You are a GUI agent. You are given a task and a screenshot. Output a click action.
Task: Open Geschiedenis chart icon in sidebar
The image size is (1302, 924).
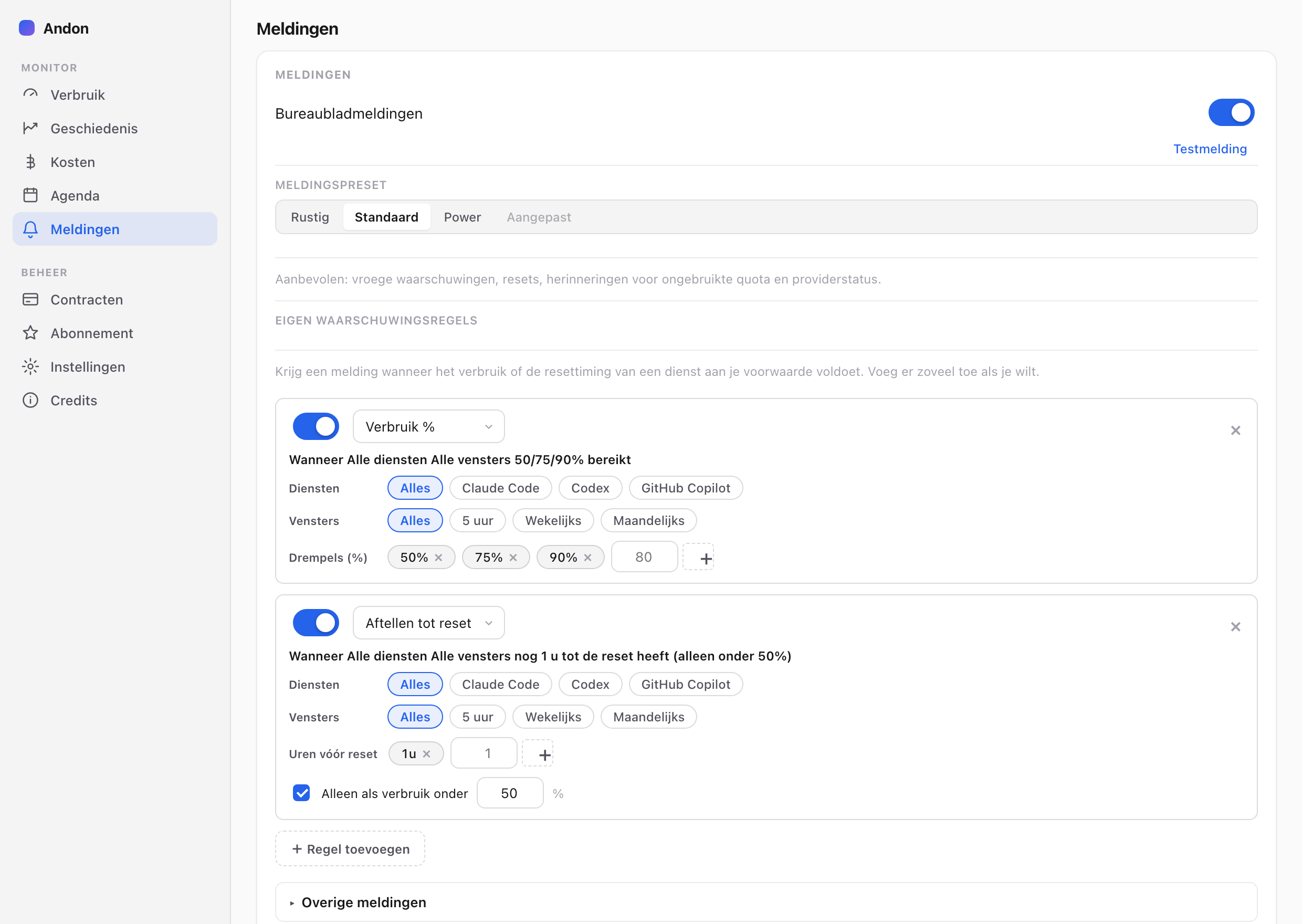pyautogui.click(x=31, y=128)
